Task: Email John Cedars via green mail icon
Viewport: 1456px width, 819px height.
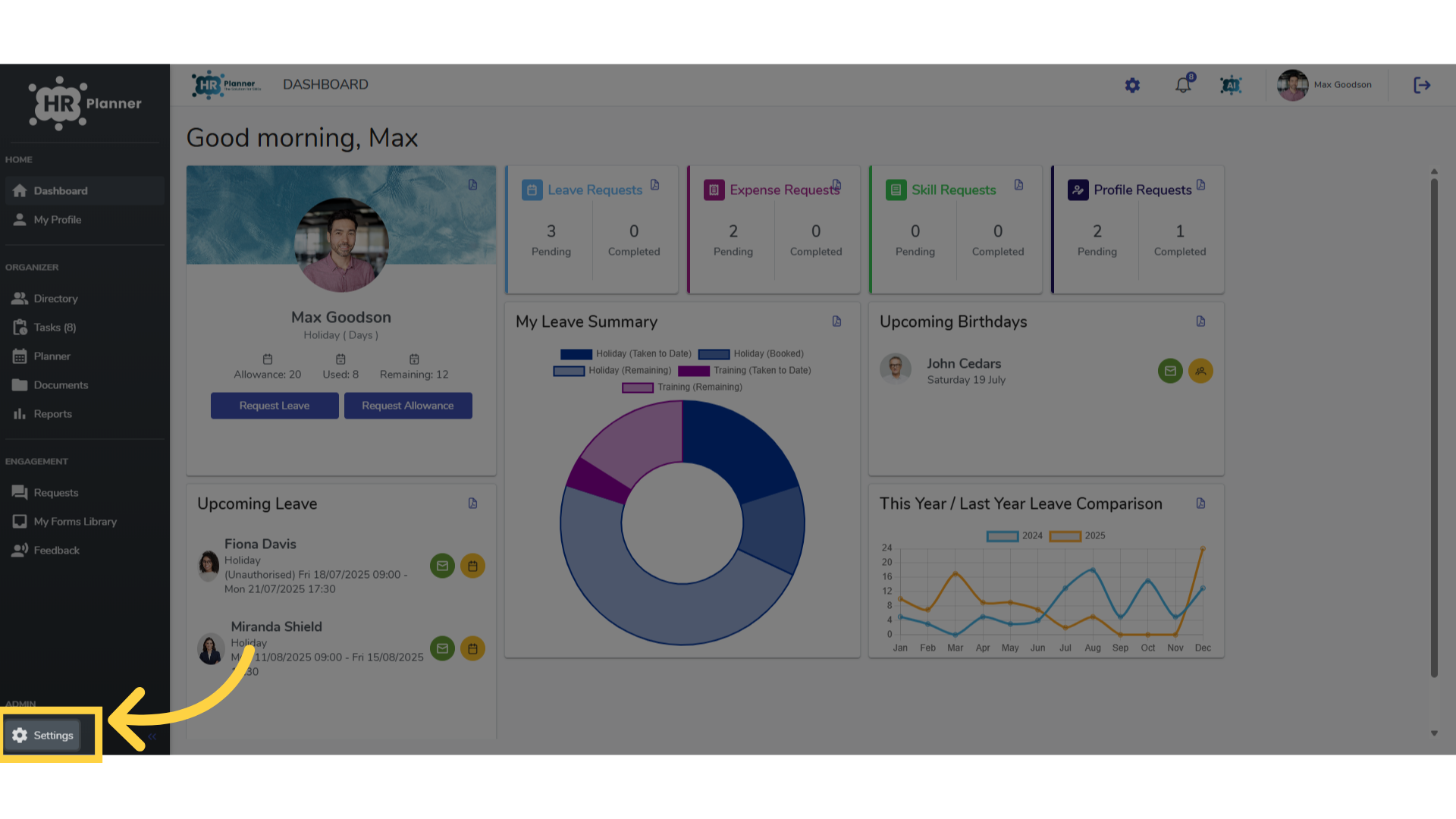Action: (x=1170, y=371)
